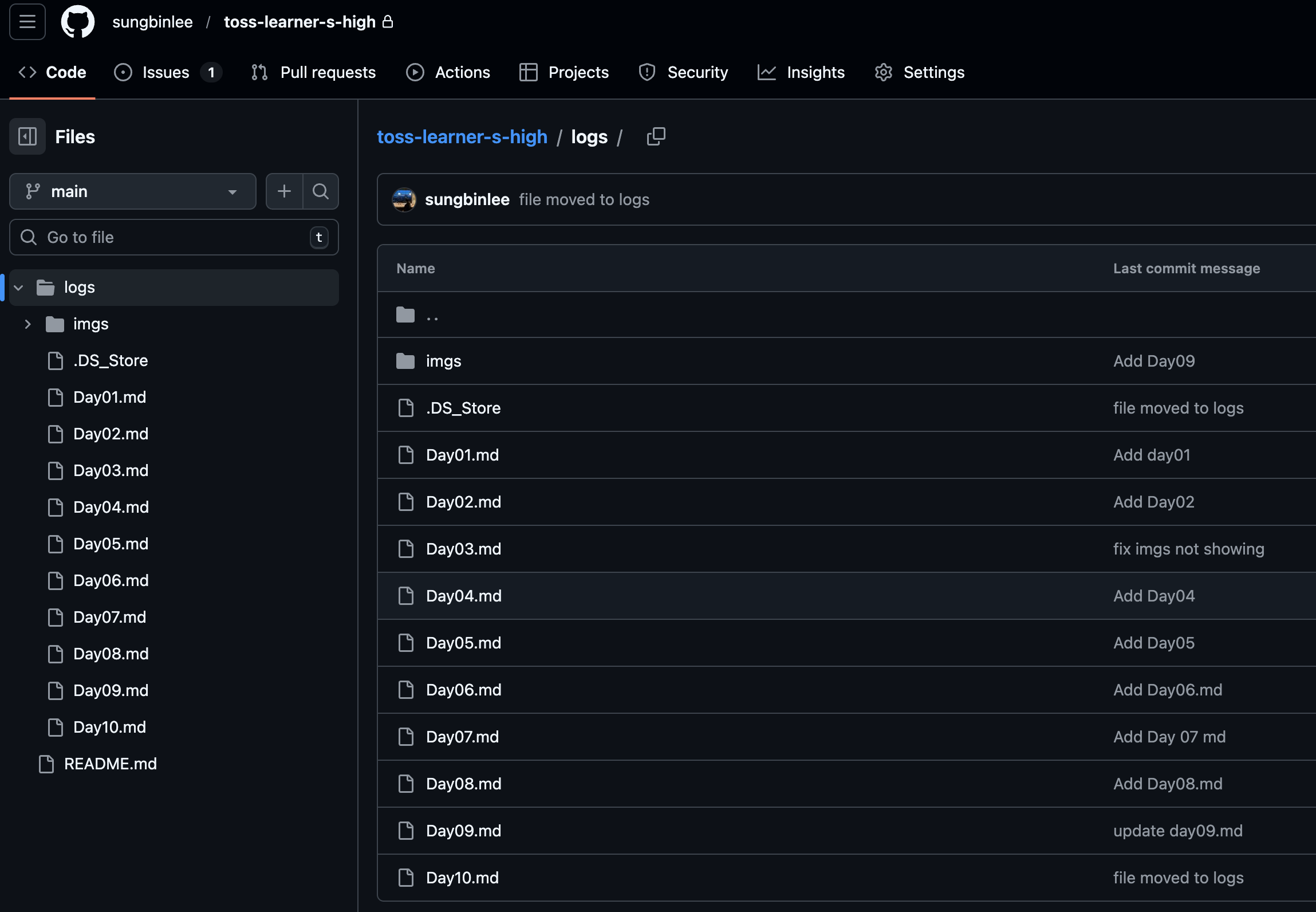Collapse the Files side panel icon
The width and height of the screenshot is (1316, 912).
coord(27,136)
